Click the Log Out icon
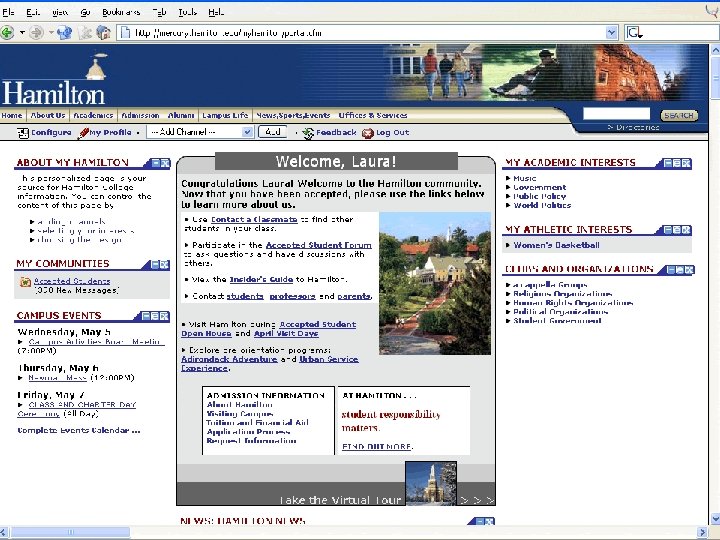The height and width of the screenshot is (540, 720). [368, 133]
